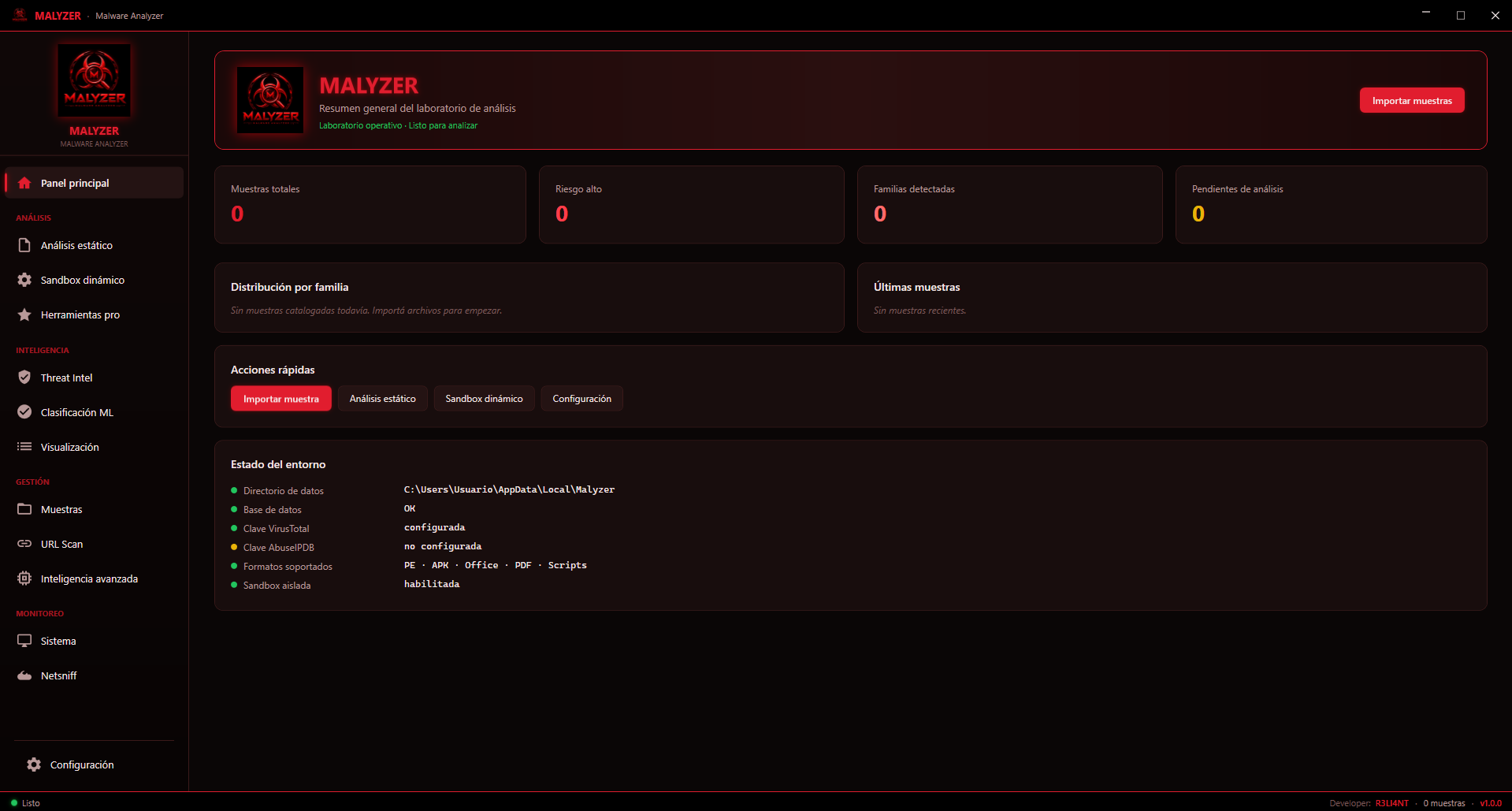Close the Malyzer window

click(x=1495, y=15)
